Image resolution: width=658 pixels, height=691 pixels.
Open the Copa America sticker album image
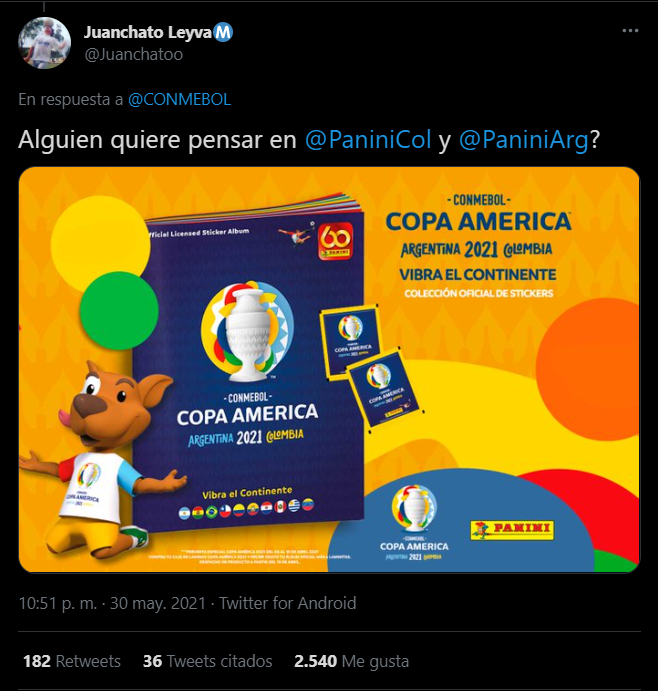329,369
